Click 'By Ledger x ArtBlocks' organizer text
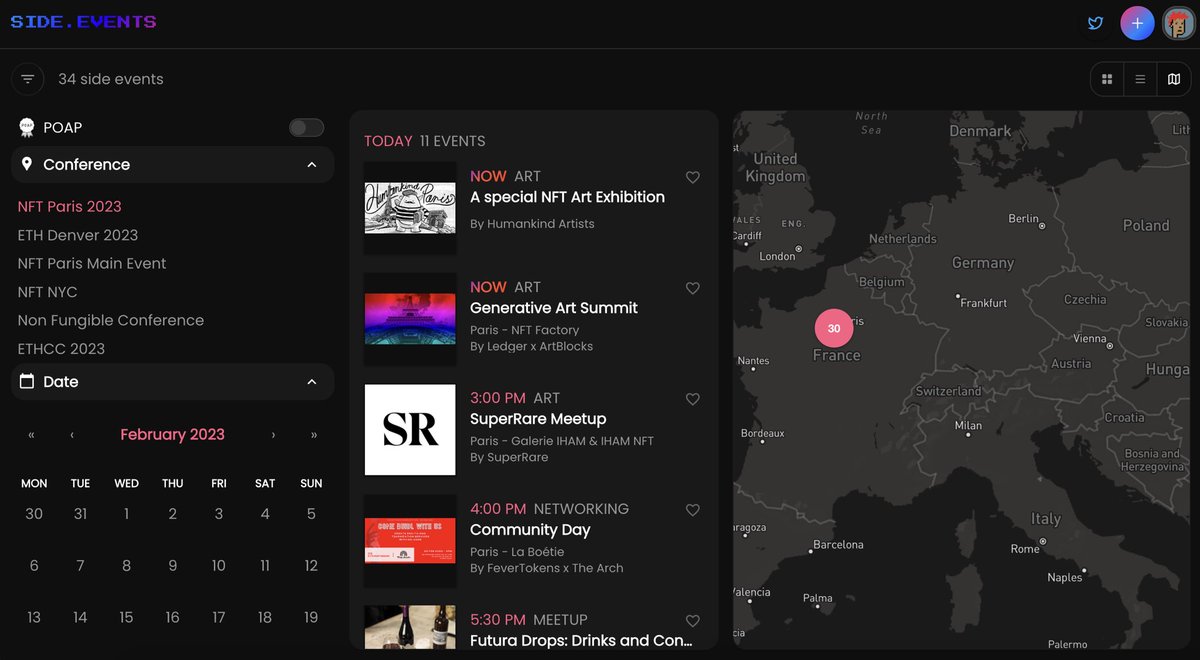1200x660 pixels. [x=531, y=346]
